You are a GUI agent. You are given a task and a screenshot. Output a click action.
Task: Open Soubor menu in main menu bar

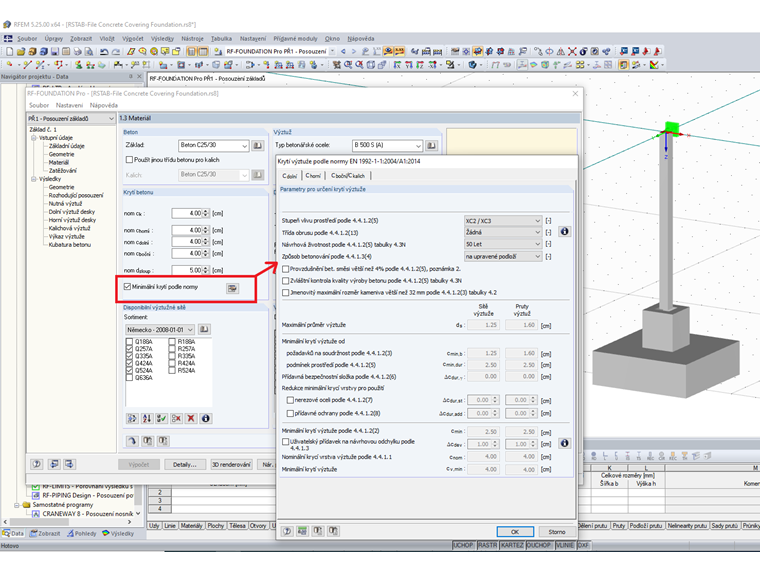coord(27,39)
